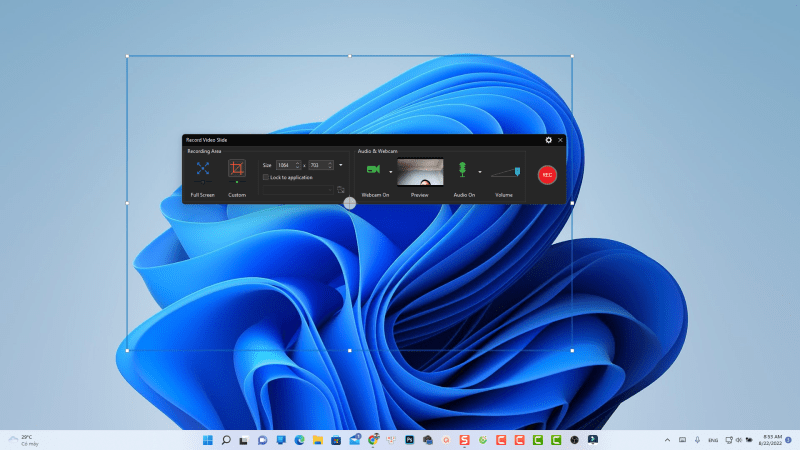Enable Lock to application checkbox
Viewport: 800px width, 450px height.
264,177
